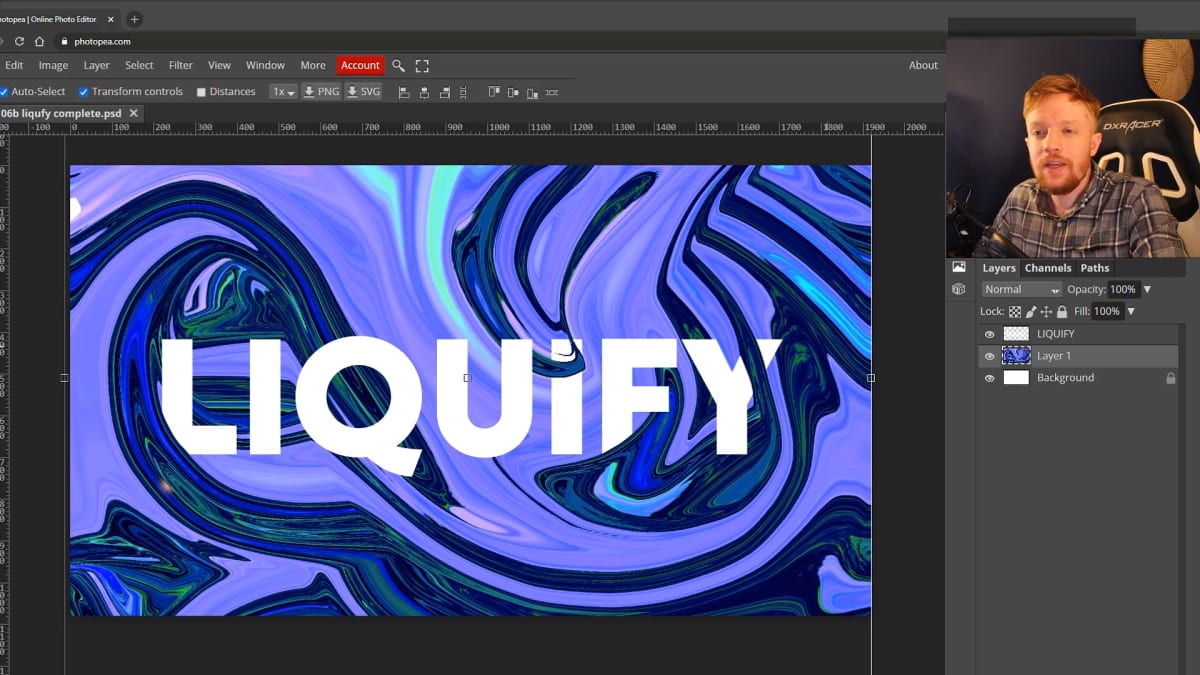1200x675 pixels.
Task: Open the image panel icon above Layers
Action: pyautogui.click(x=958, y=267)
